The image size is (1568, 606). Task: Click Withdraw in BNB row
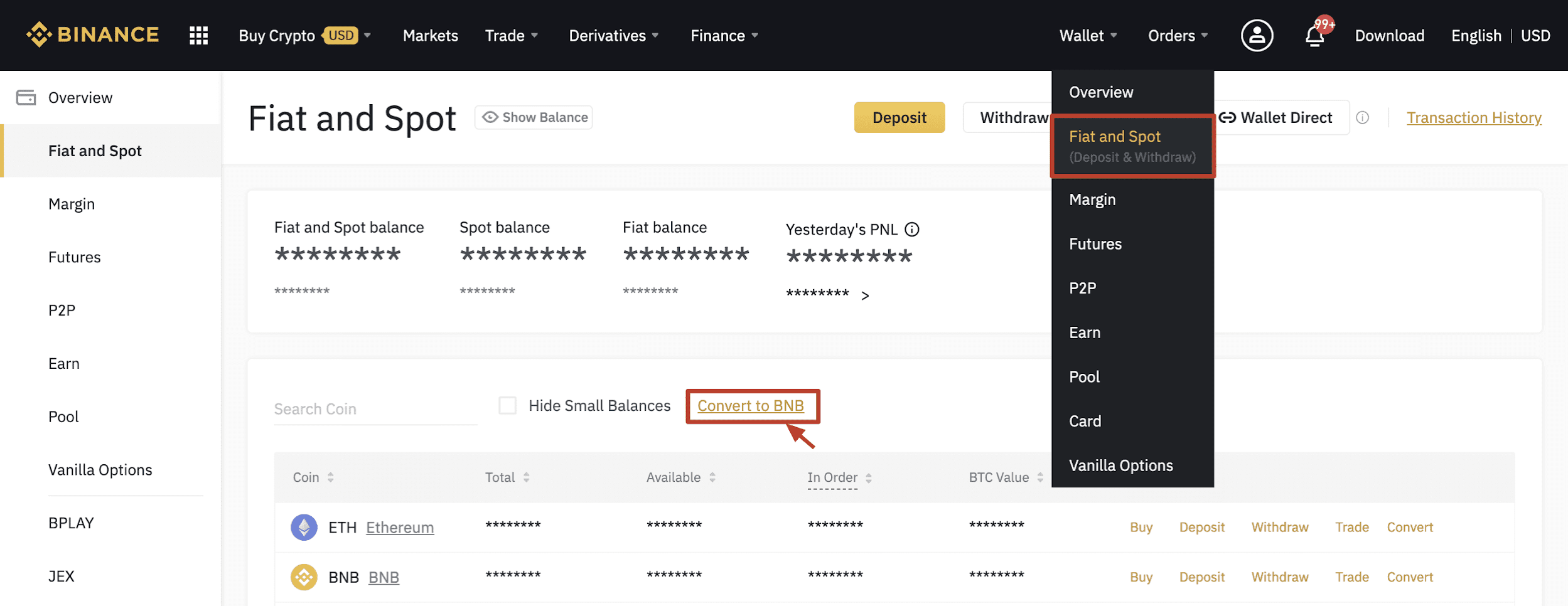pos(1279,577)
